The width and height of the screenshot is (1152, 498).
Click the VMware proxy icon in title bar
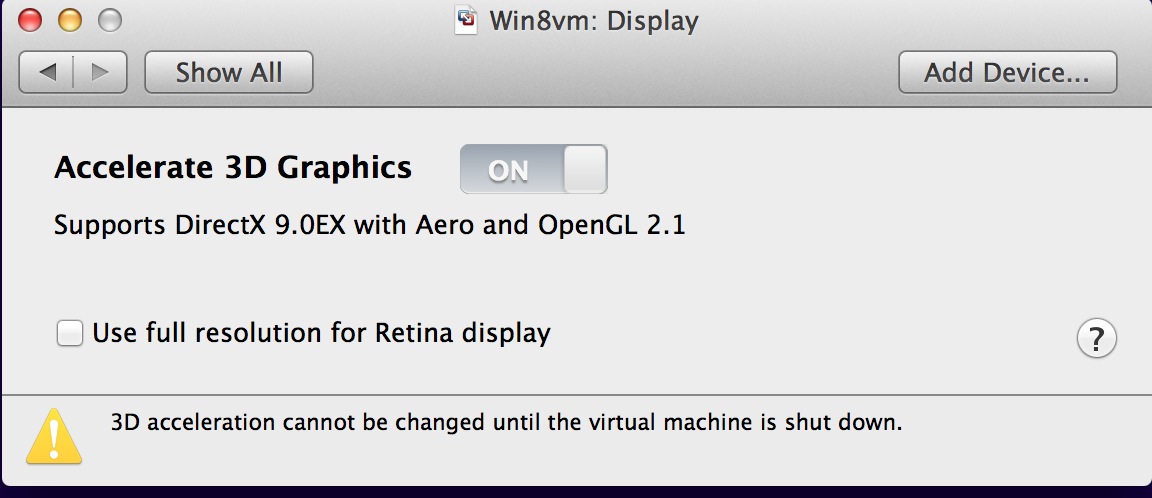click(x=466, y=20)
